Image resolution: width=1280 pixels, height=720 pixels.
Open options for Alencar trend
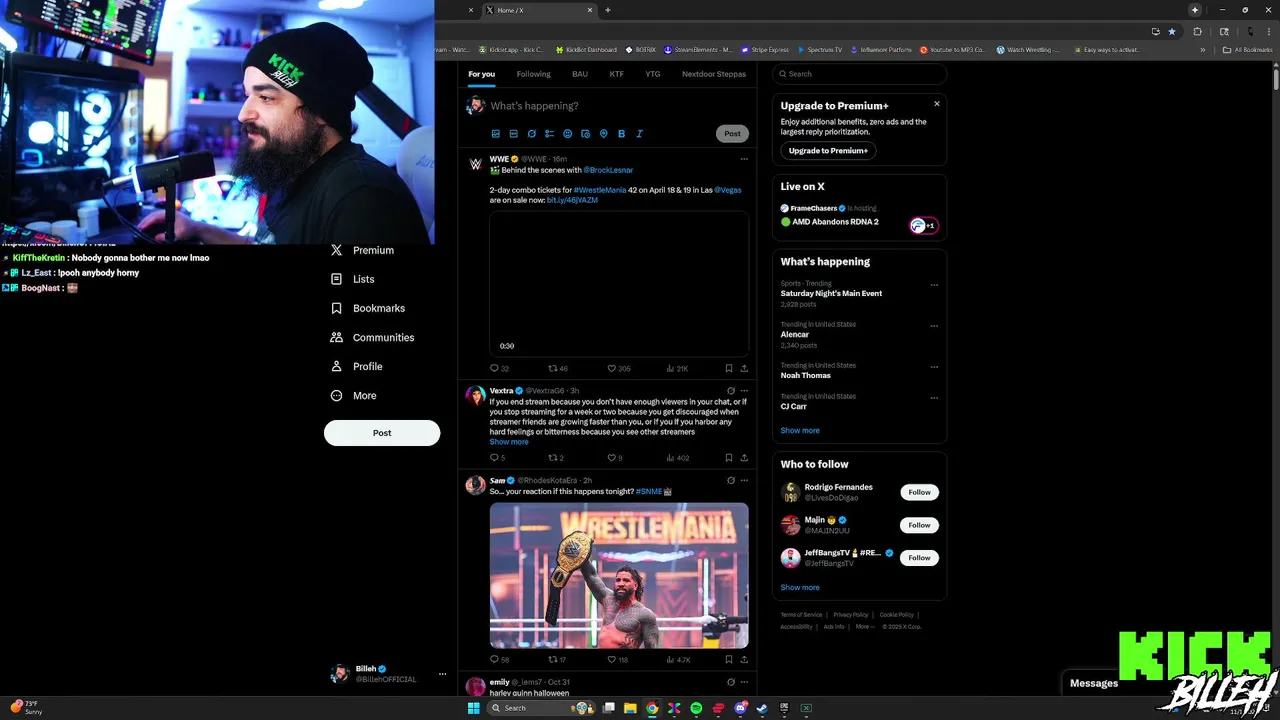click(x=934, y=326)
